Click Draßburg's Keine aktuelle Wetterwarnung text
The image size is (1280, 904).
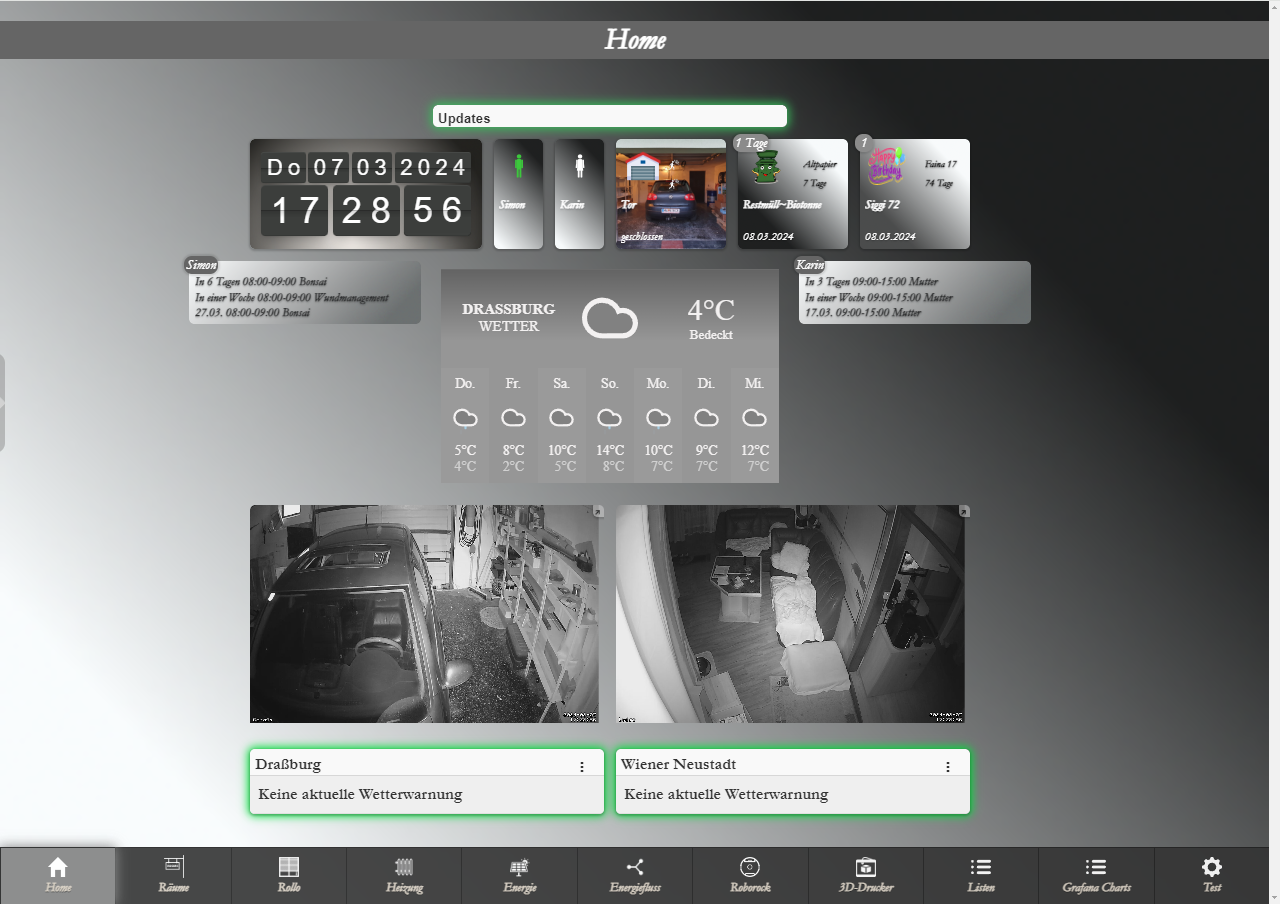(360, 795)
